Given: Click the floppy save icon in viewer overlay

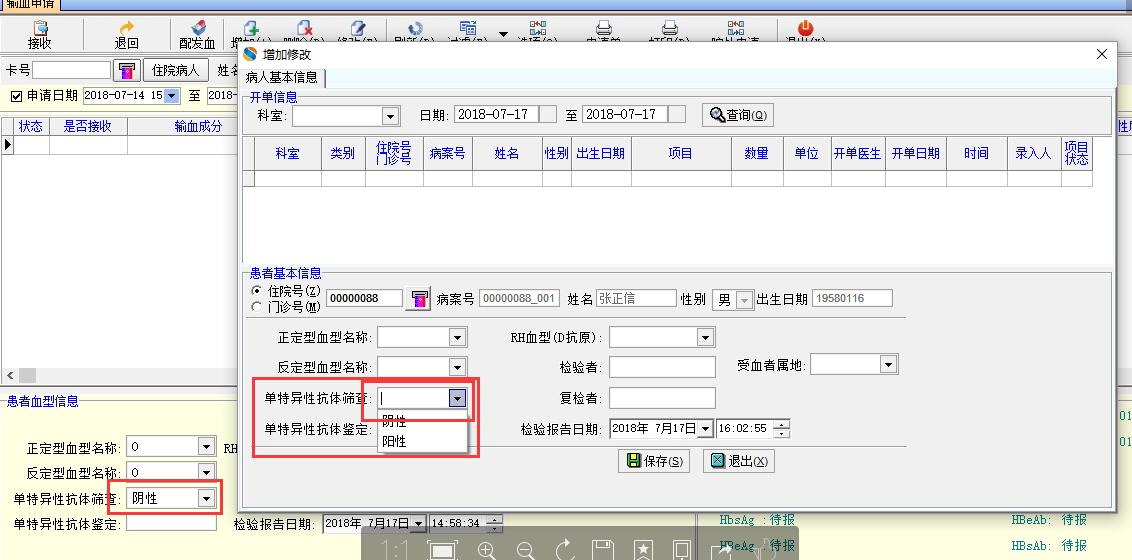Looking at the screenshot, I should pos(604,551).
